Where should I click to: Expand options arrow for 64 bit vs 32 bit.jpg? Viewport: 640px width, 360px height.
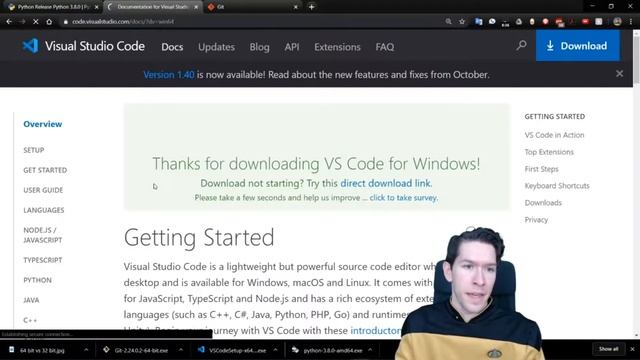pos(86,350)
